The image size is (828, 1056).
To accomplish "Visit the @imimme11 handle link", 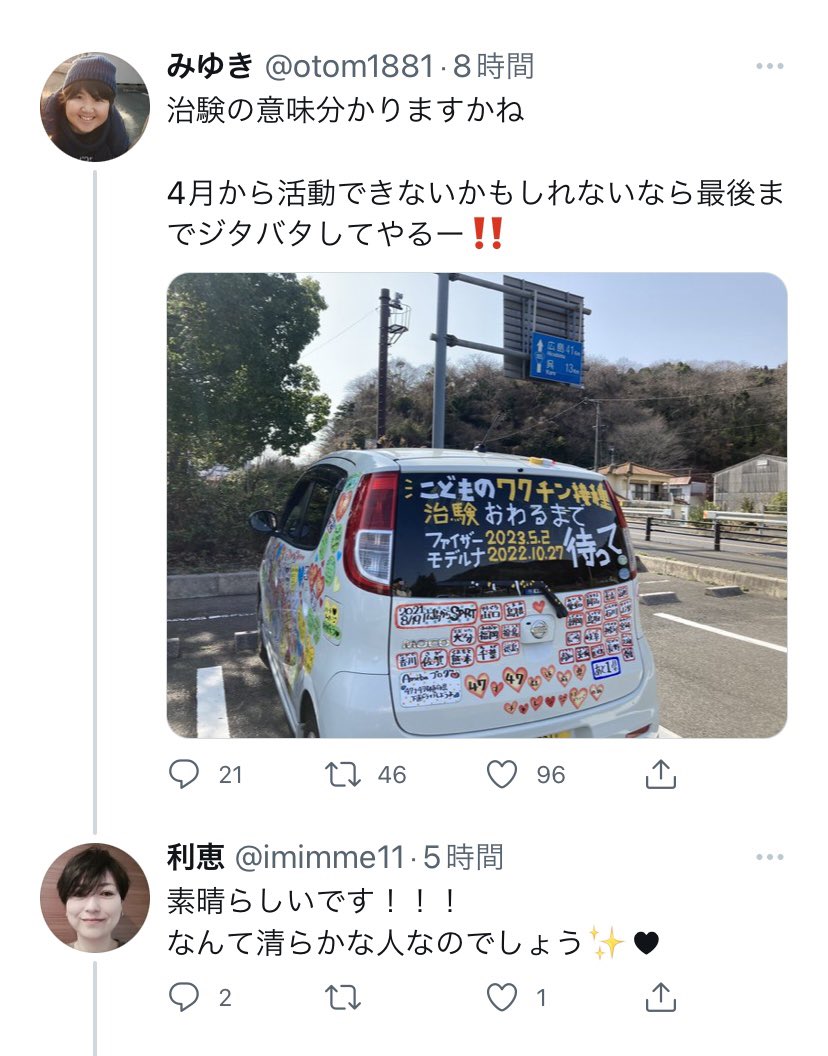I will (319, 857).
